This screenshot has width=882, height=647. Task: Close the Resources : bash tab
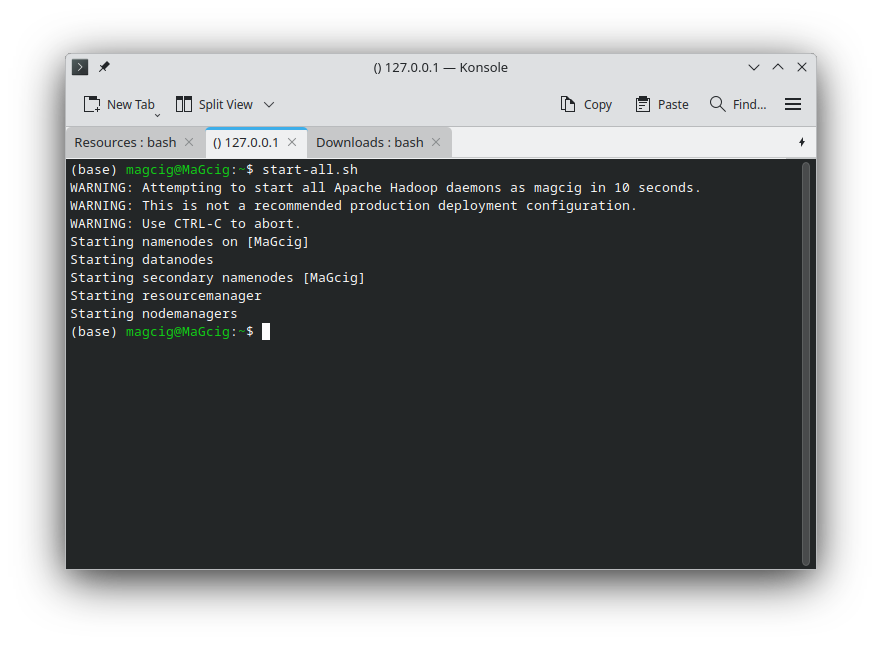click(x=189, y=142)
